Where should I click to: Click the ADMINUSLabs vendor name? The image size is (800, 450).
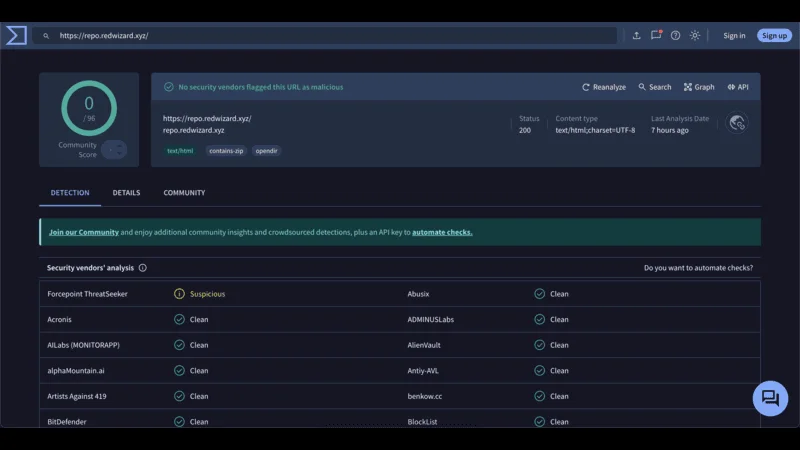tap(430, 319)
